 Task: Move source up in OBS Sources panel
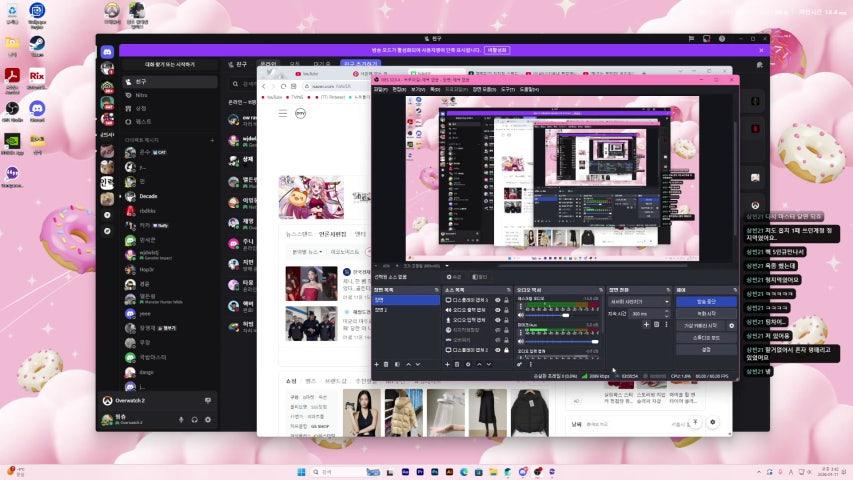[x=479, y=364]
